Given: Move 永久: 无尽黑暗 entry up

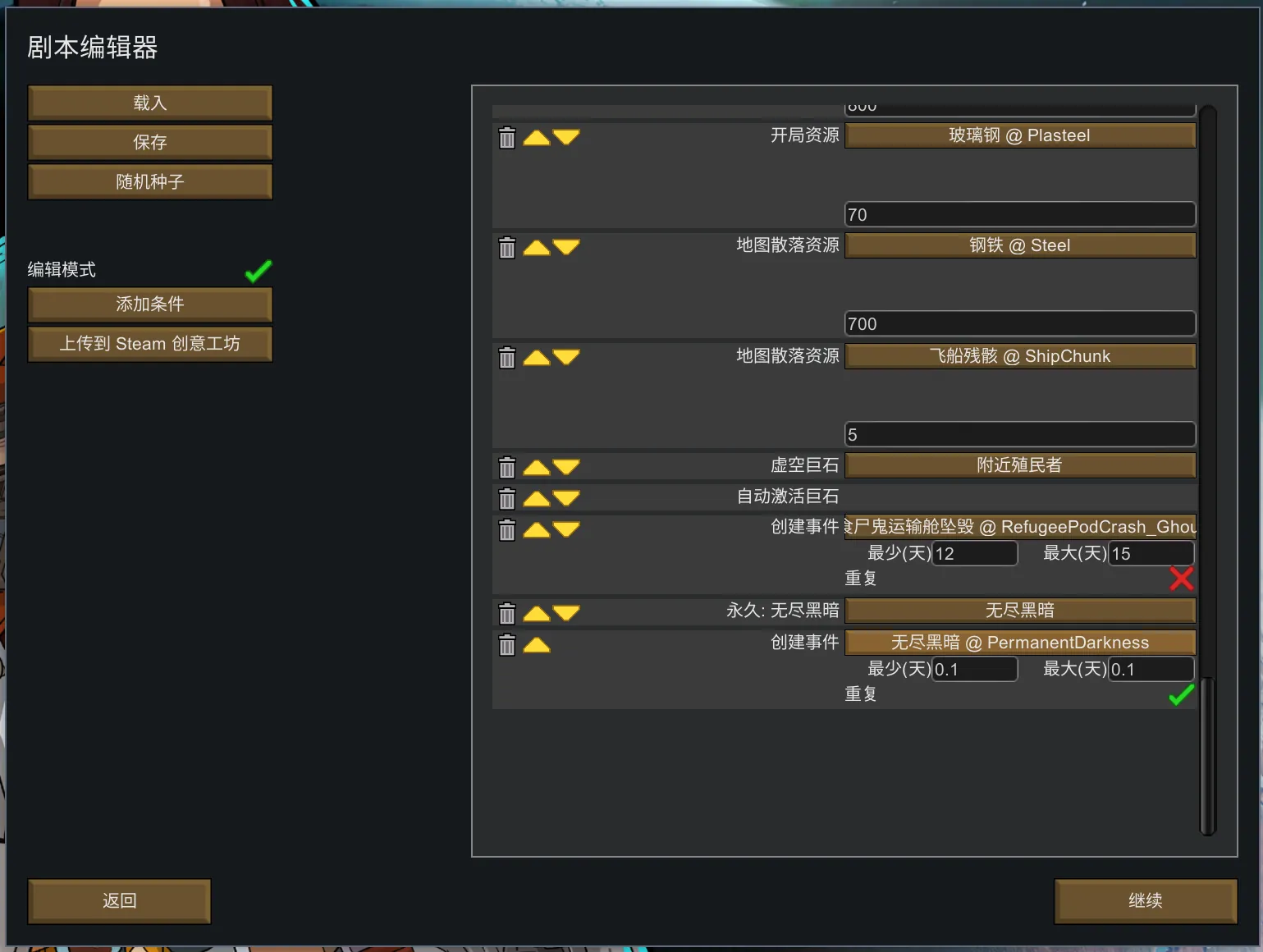Looking at the screenshot, I should pos(537,613).
